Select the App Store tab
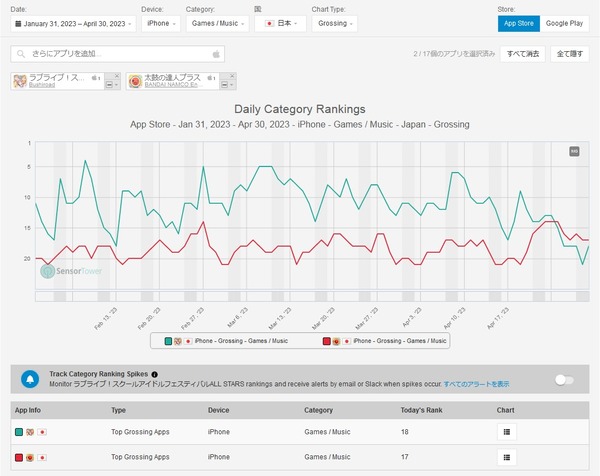Screen dimensions: 600x476 coord(518,24)
